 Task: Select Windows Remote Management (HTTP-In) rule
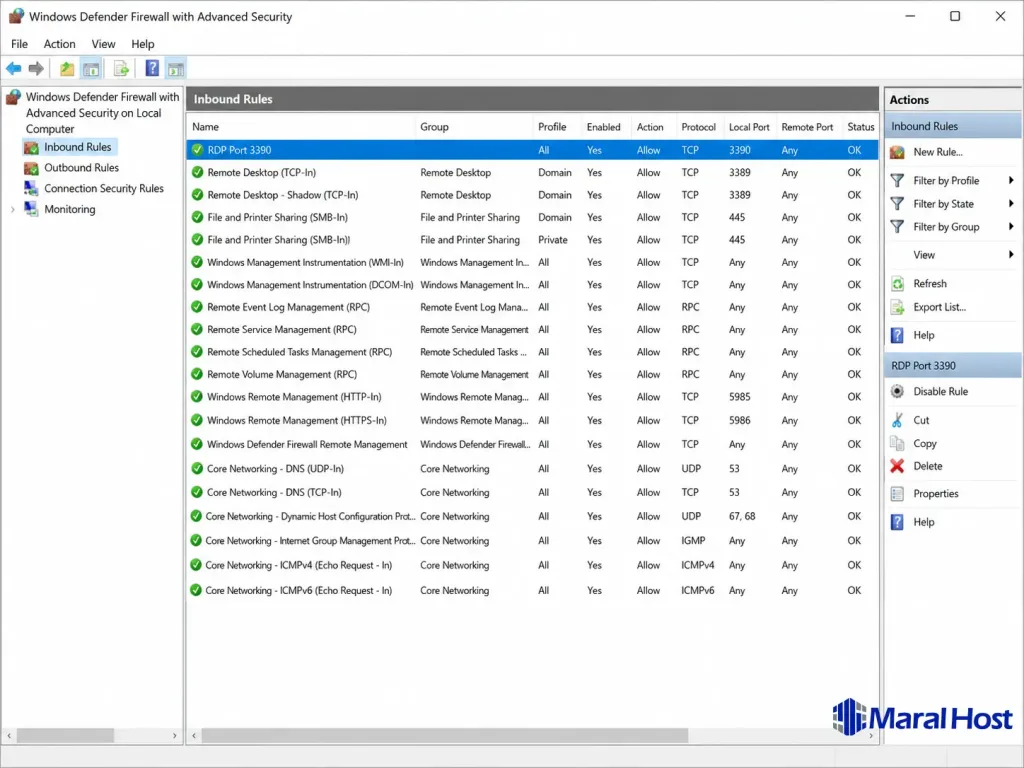[x=532, y=396]
